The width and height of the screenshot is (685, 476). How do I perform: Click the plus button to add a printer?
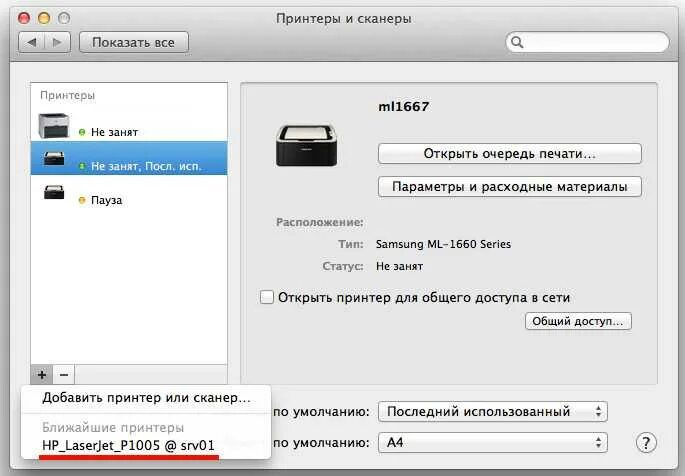(42, 375)
